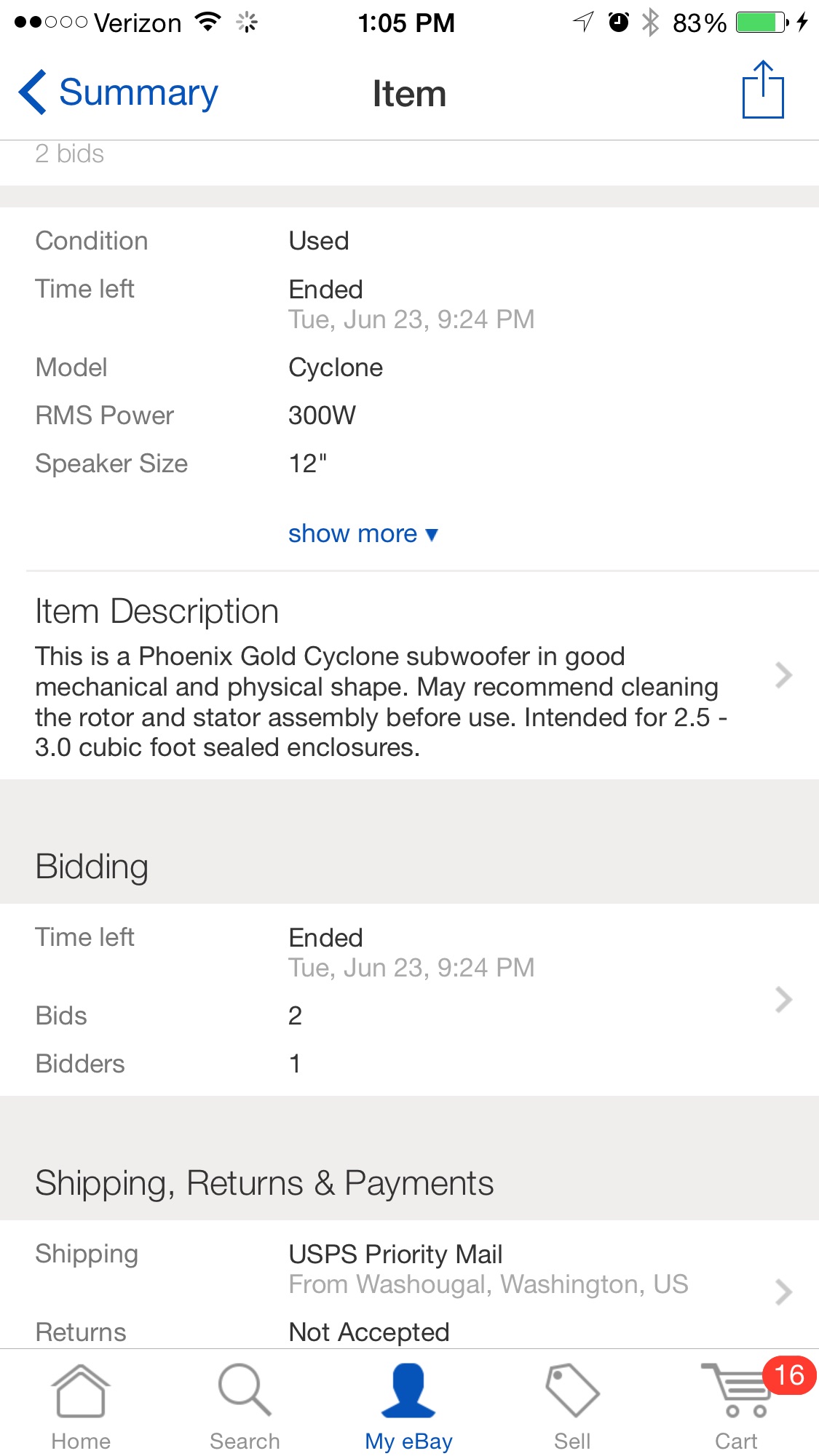819x1456 pixels.
Task: Tap the USPS Priority Mail shipping row
Action: 395,1254
